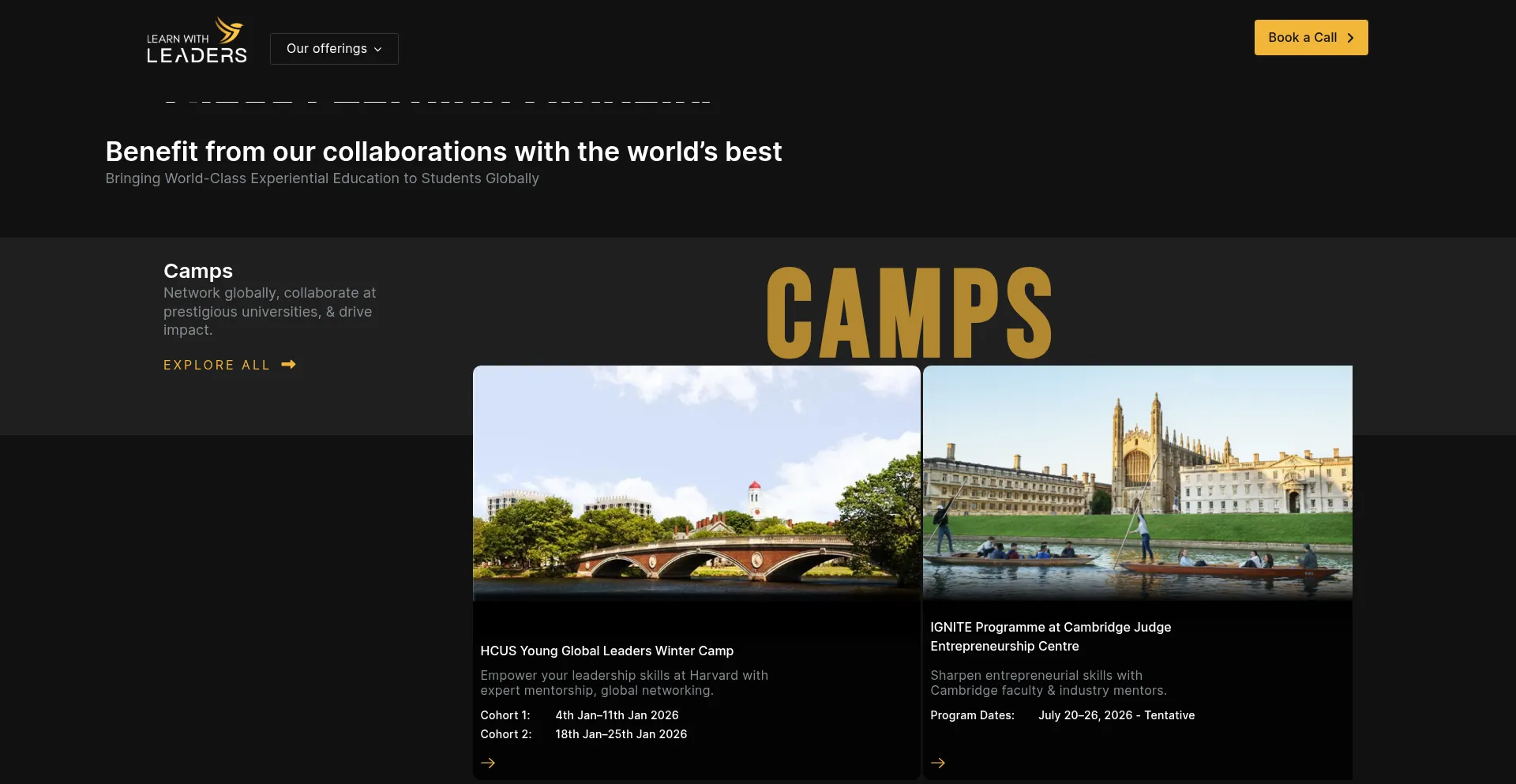Click the Camps section heading
Image resolution: width=1516 pixels, height=784 pixels.
click(x=198, y=271)
